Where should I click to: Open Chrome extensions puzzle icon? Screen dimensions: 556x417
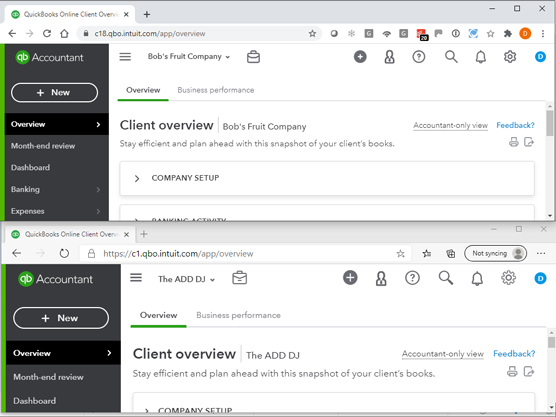pos(508,34)
